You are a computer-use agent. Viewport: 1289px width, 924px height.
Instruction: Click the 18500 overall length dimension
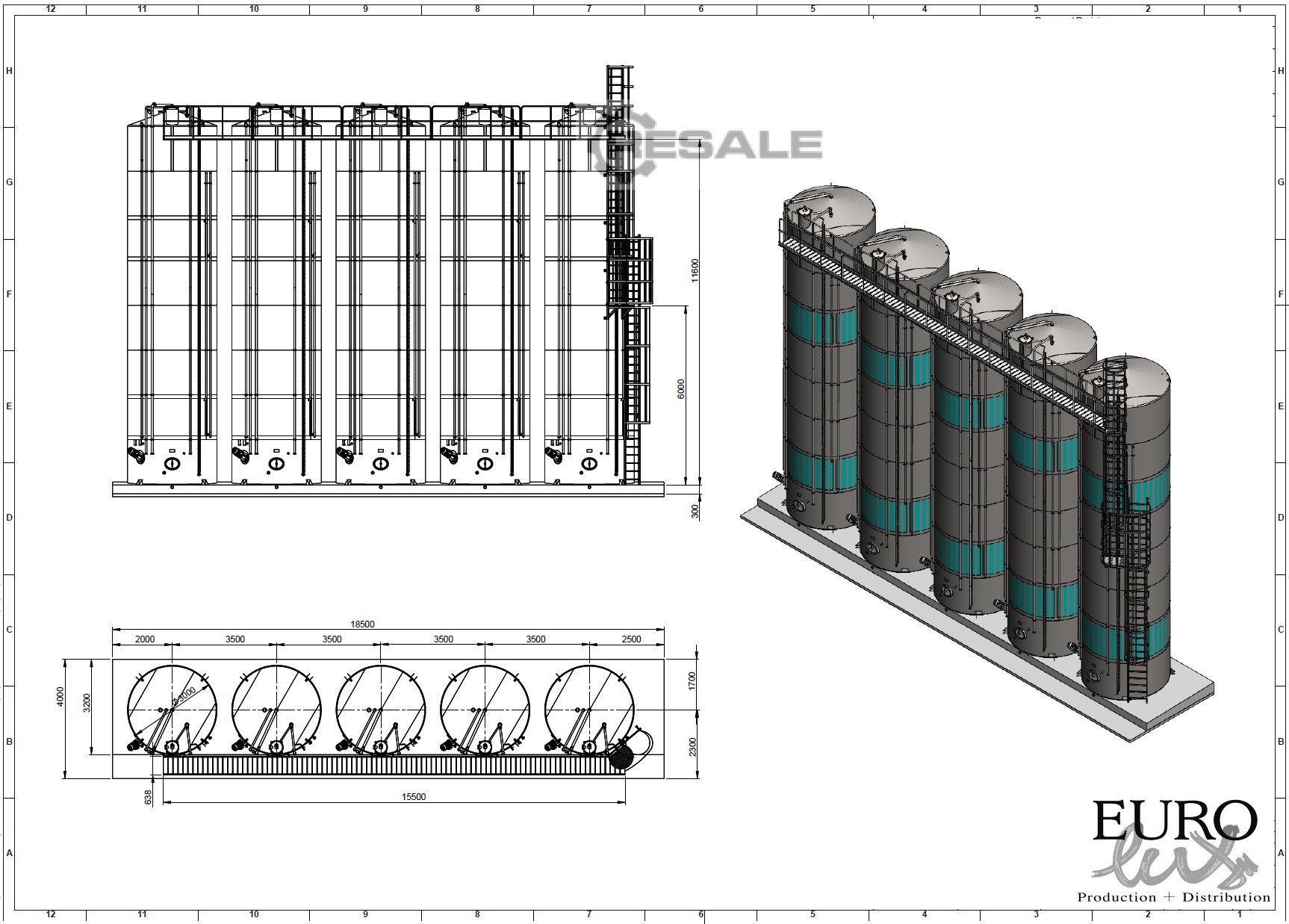(362, 624)
